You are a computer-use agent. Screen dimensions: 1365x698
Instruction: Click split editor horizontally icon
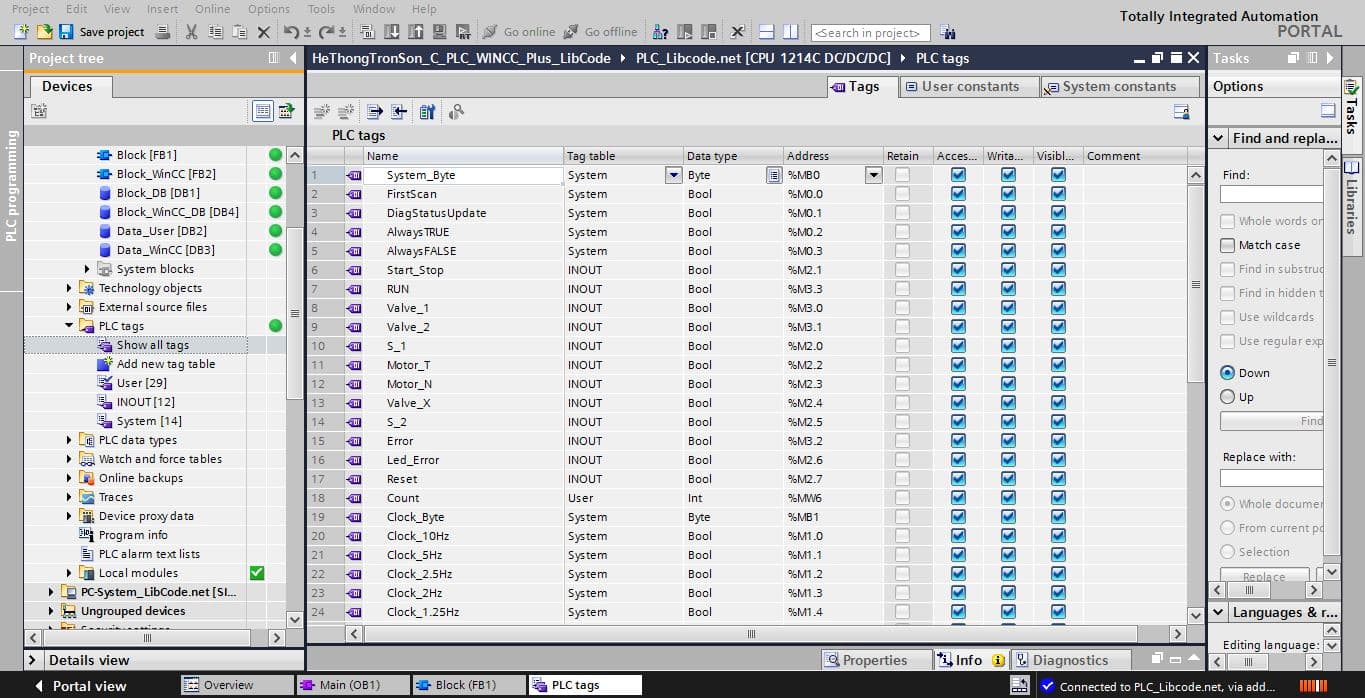[x=767, y=32]
